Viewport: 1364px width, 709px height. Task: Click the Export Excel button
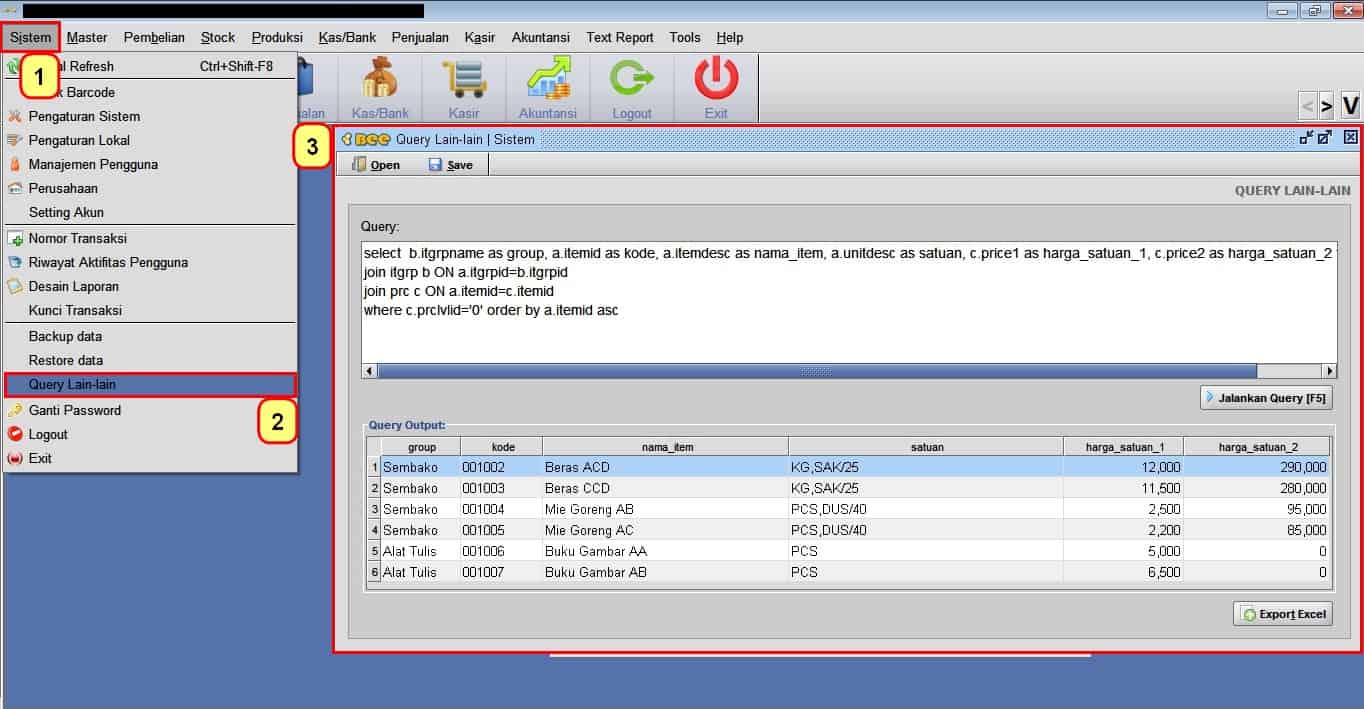coord(1283,614)
